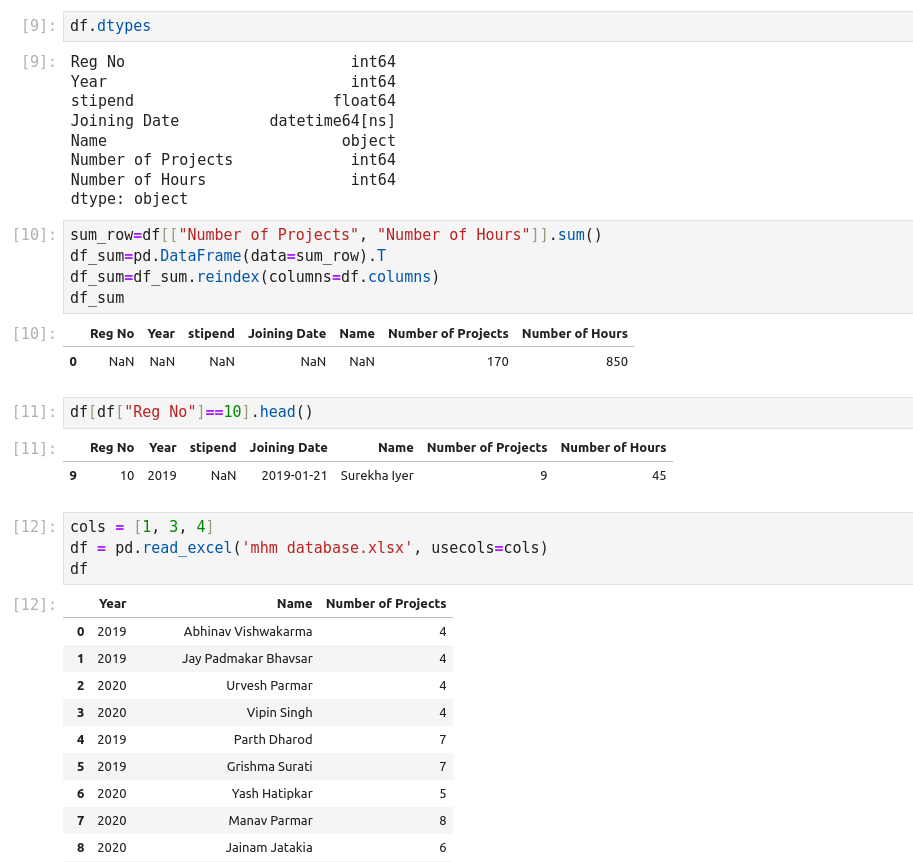Click row index 8 for Jainam Jatakia
The image size is (913, 862).
pos(80,848)
